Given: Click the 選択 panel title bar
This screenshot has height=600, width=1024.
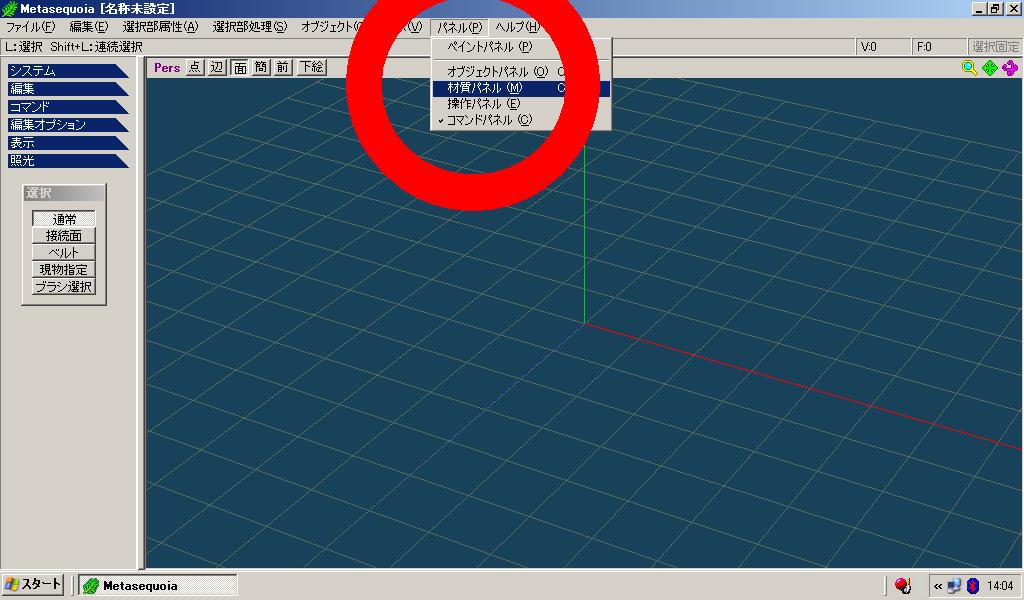Looking at the screenshot, I should pyautogui.click(x=64, y=193).
